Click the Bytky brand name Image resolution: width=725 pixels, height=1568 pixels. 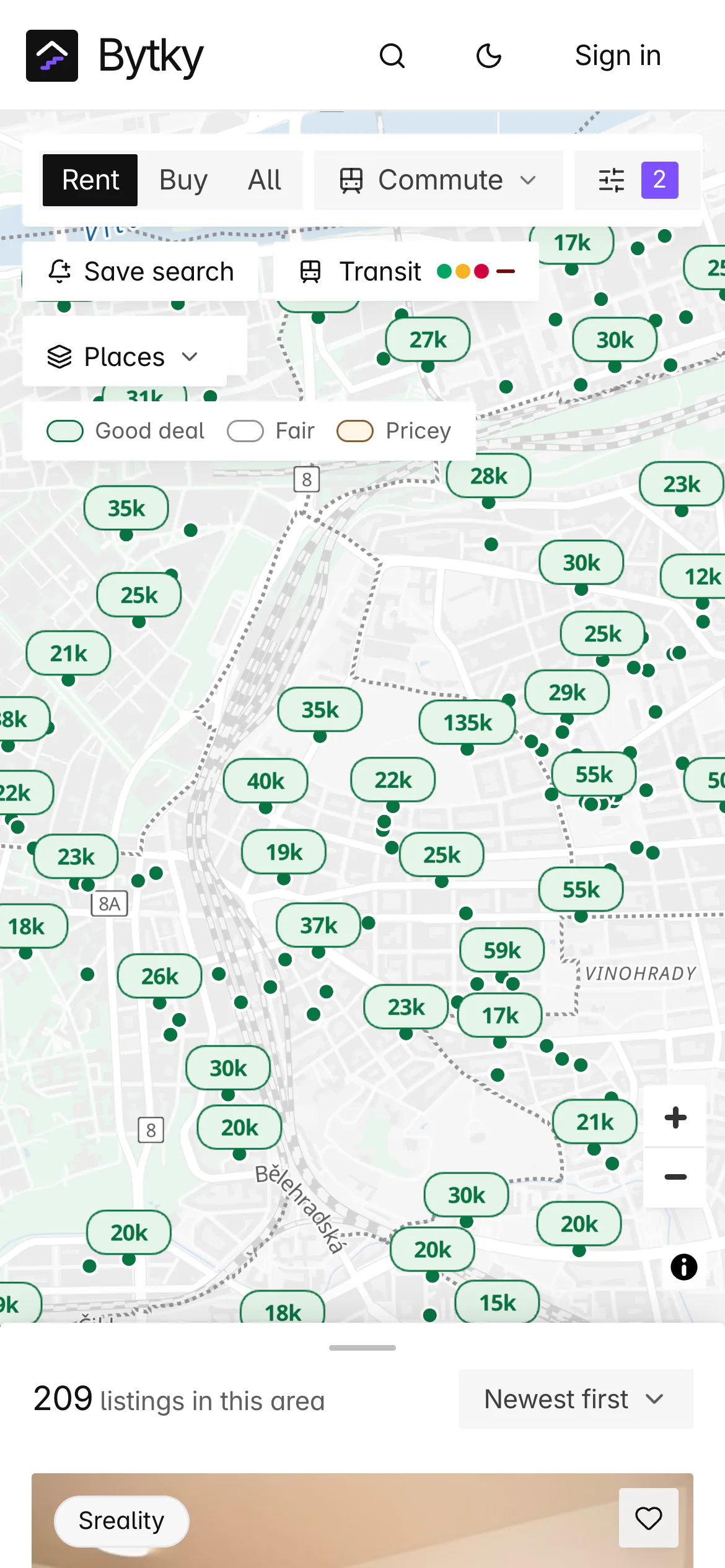(x=151, y=56)
